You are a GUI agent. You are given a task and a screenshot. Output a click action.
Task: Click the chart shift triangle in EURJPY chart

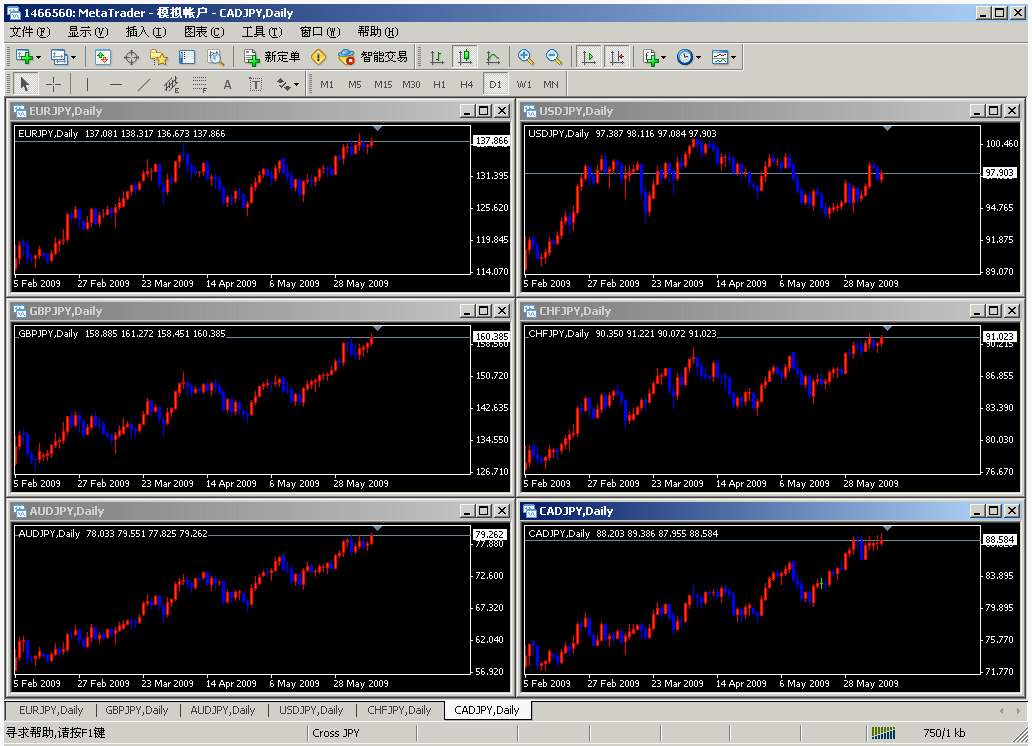377,128
